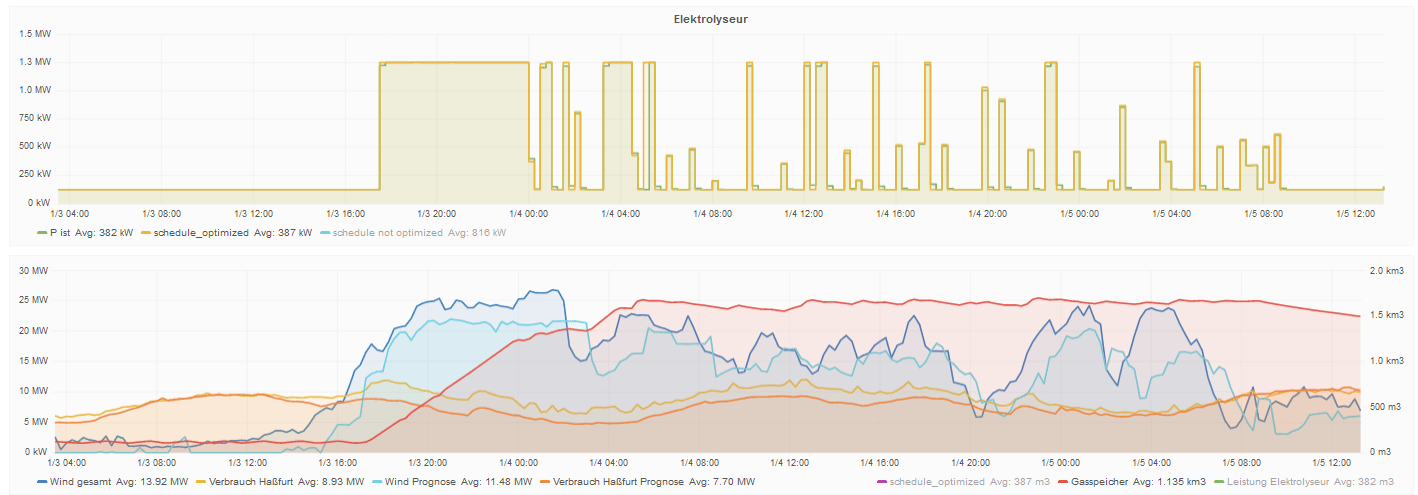Click the red Gasspeicher color marker
Screen dimensions: 1418x495
pyautogui.click(x=1065, y=482)
